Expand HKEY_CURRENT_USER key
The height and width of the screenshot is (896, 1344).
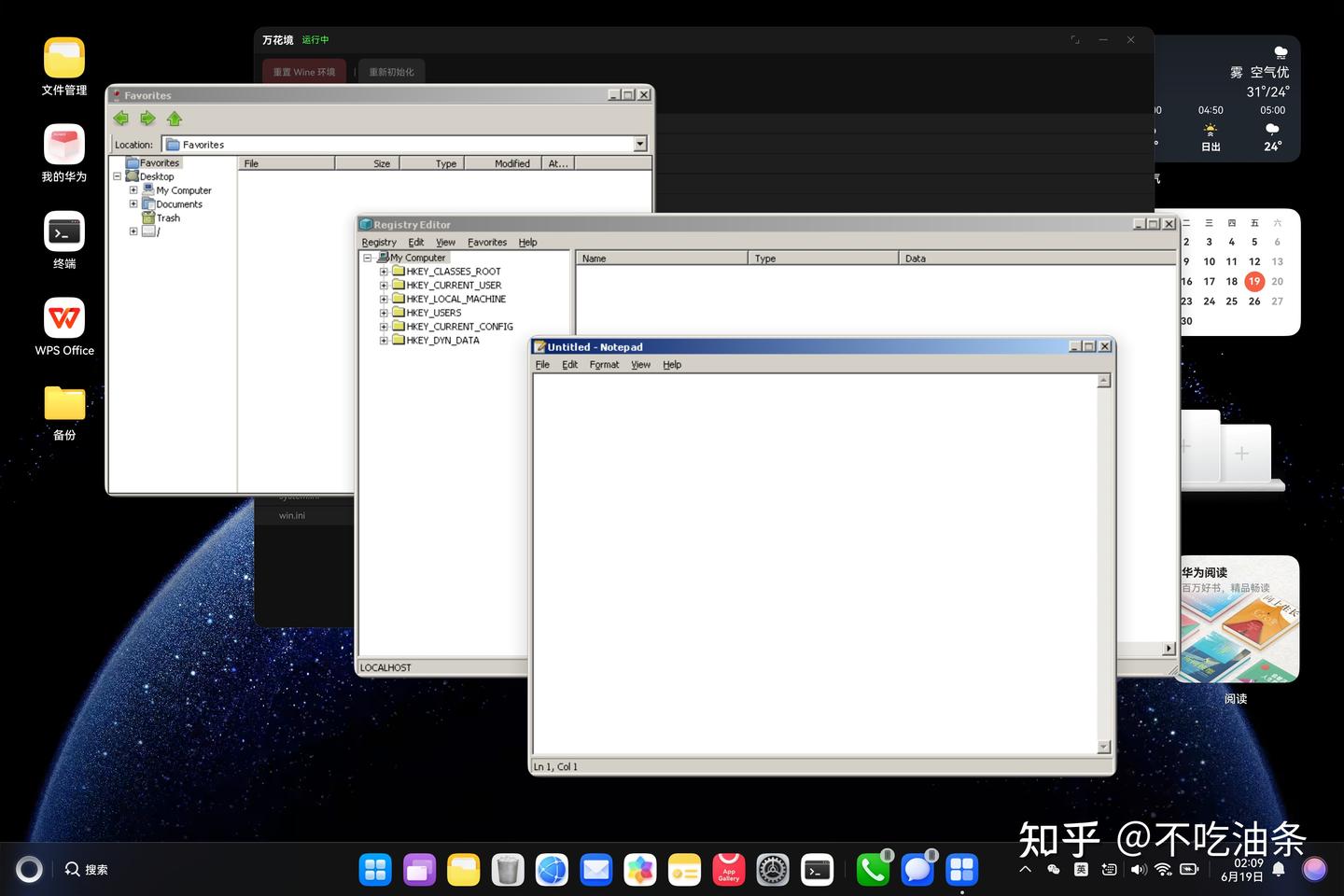[x=384, y=286]
